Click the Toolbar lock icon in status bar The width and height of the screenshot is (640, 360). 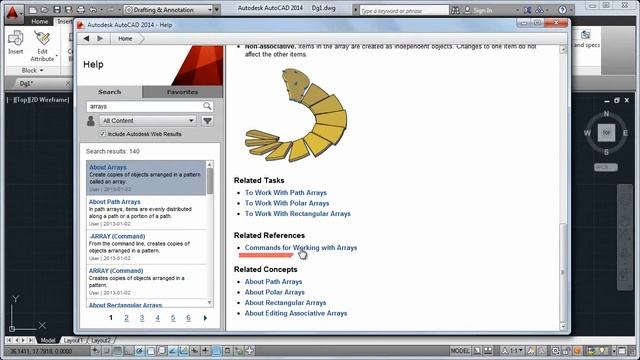pyautogui.click(x=567, y=351)
